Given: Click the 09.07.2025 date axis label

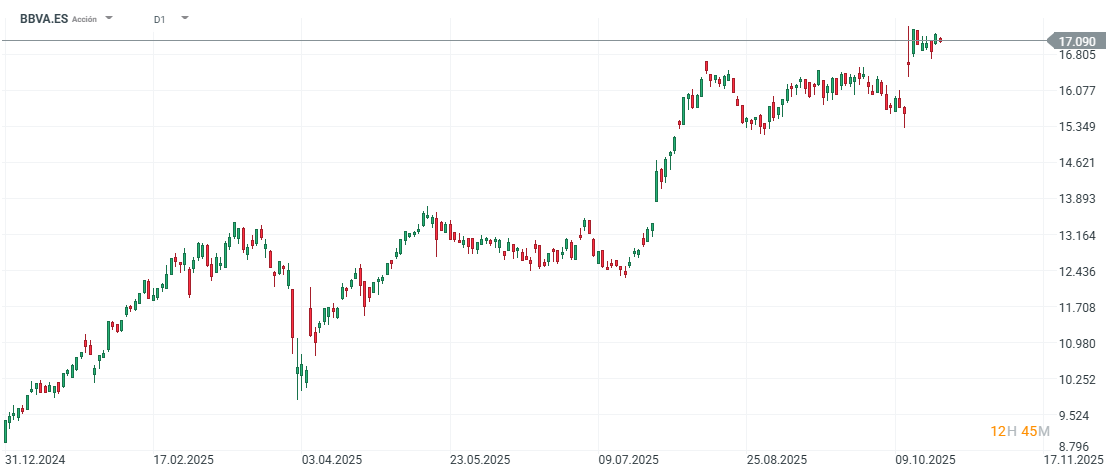Looking at the screenshot, I should coord(630,460).
